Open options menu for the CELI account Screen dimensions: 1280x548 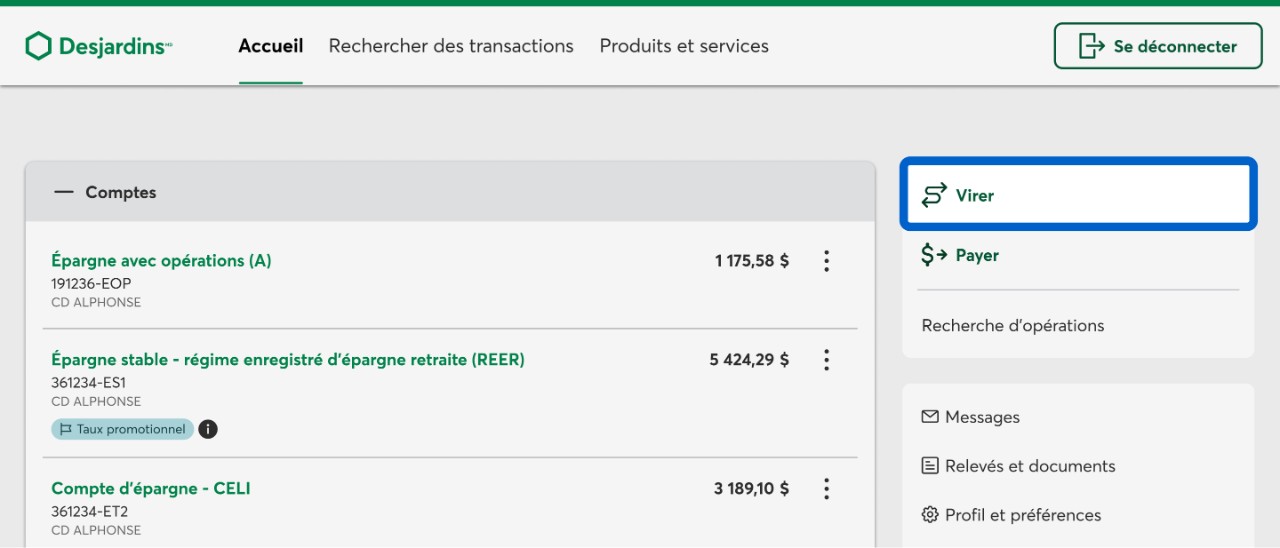(x=826, y=489)
